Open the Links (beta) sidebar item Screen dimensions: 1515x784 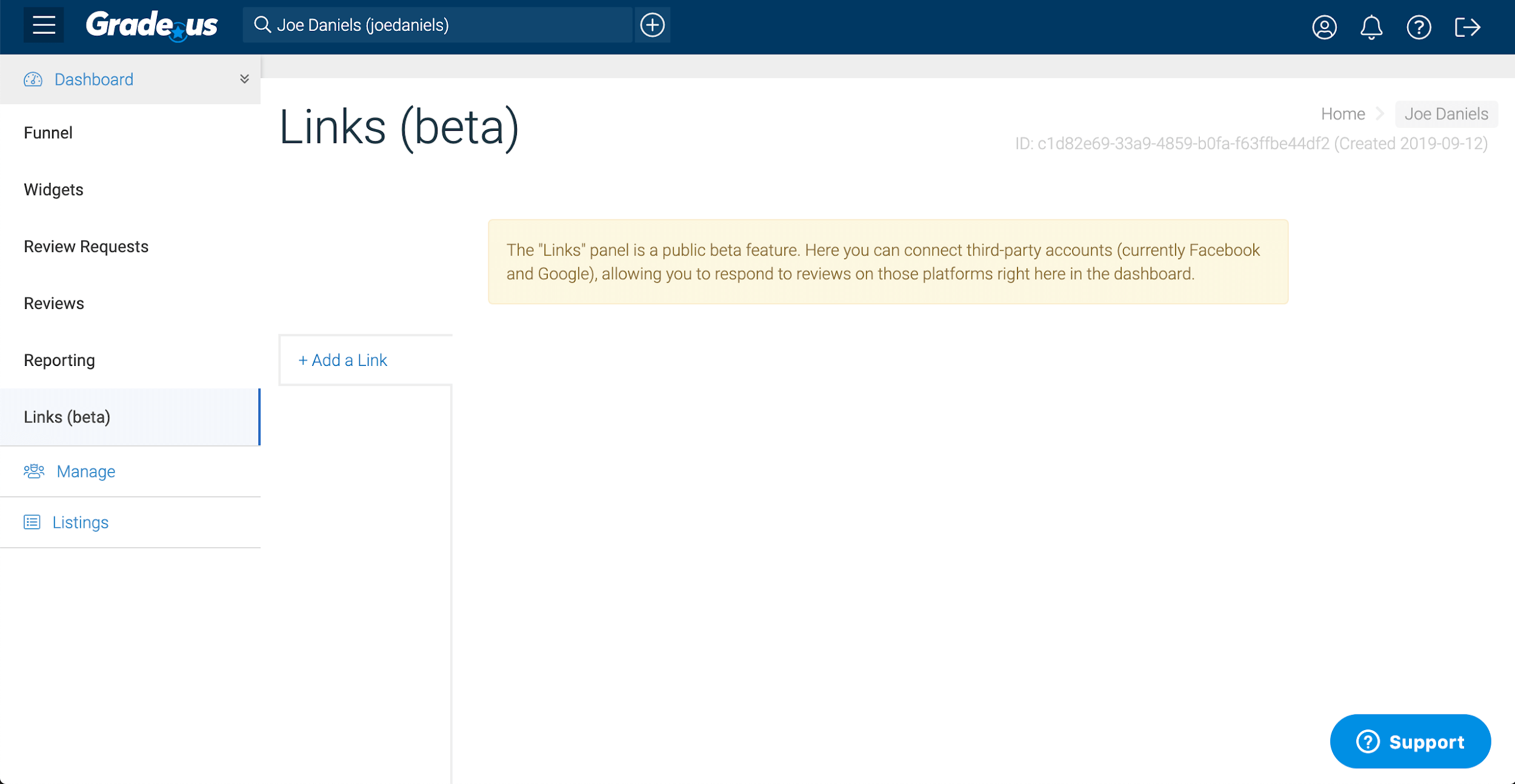point(67,417)
